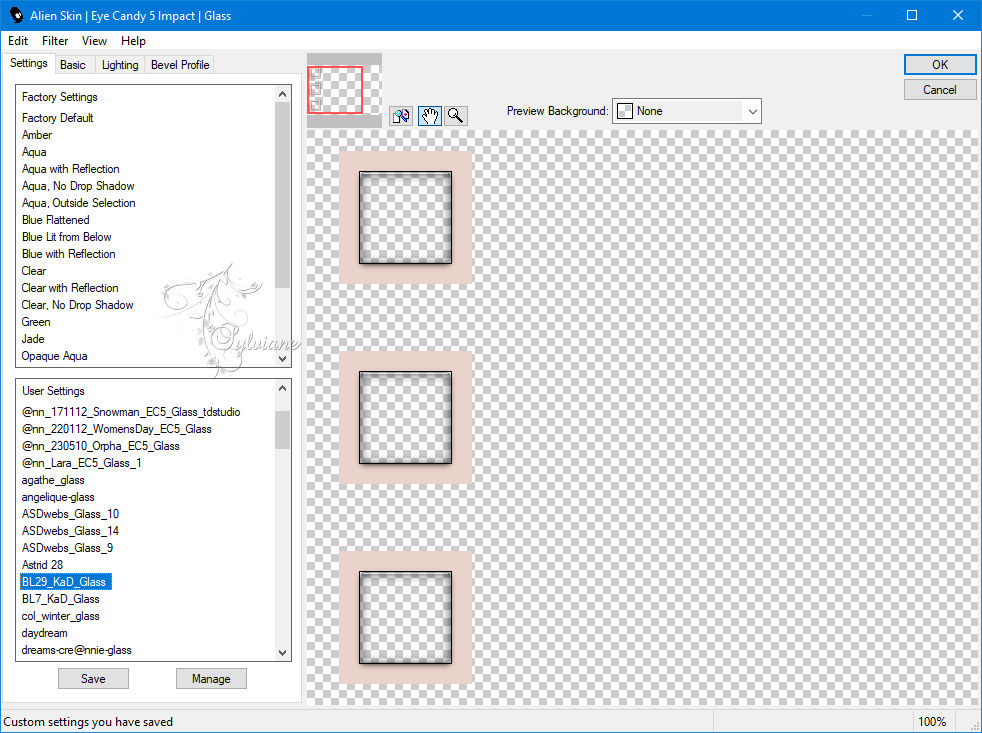Switch to the Settings tab
982x733 pixels.
tap(29, 63)
